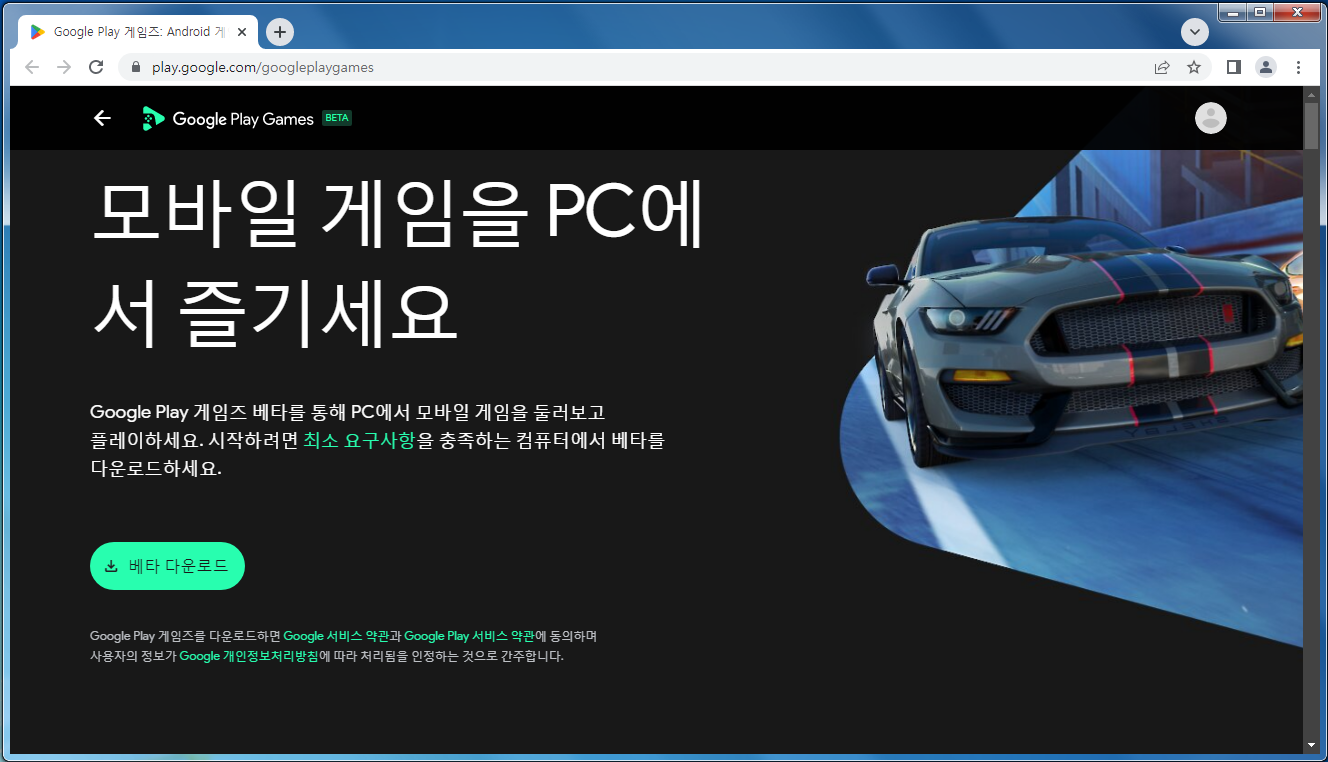The height and width of the screenshot is (762, 1328).
Task: Close the Google Play 게임즈 tab
Action: click(242, 32)
